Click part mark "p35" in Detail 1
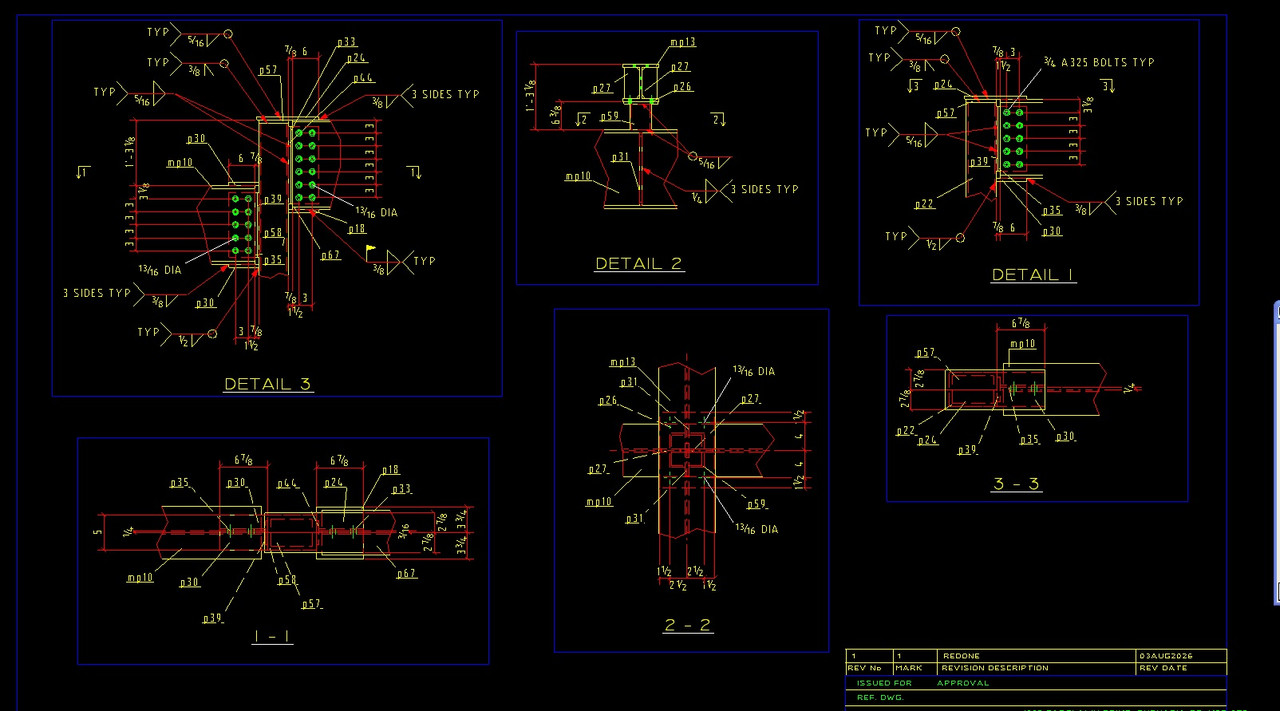 1052,211
